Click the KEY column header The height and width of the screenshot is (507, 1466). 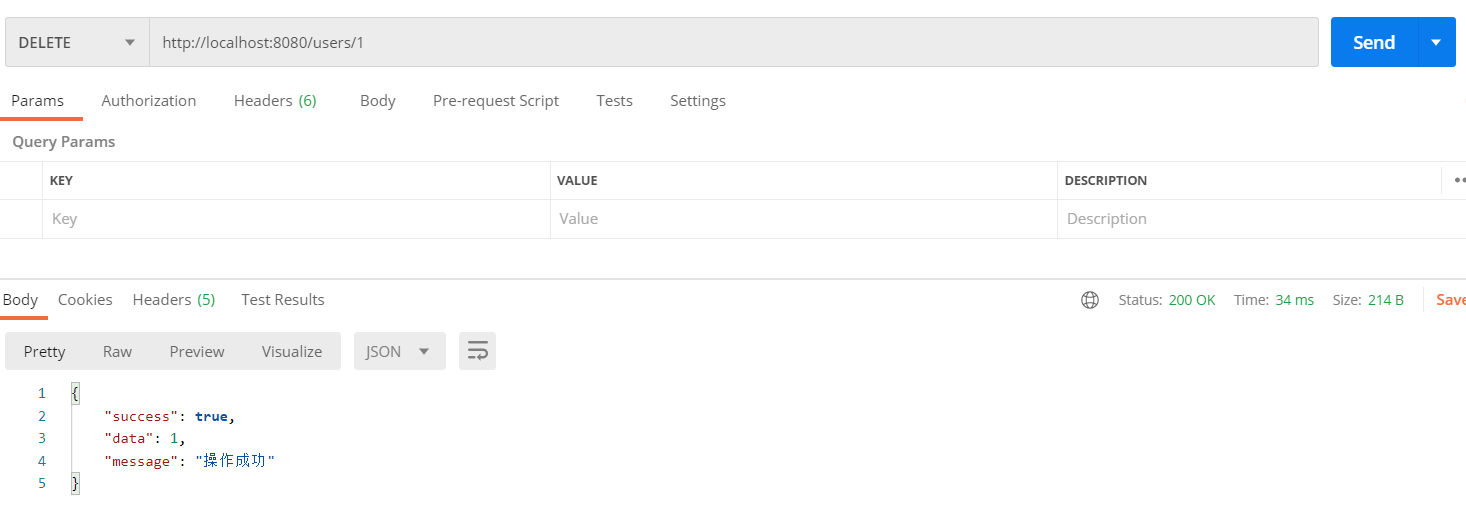click(x=61, y=181)
